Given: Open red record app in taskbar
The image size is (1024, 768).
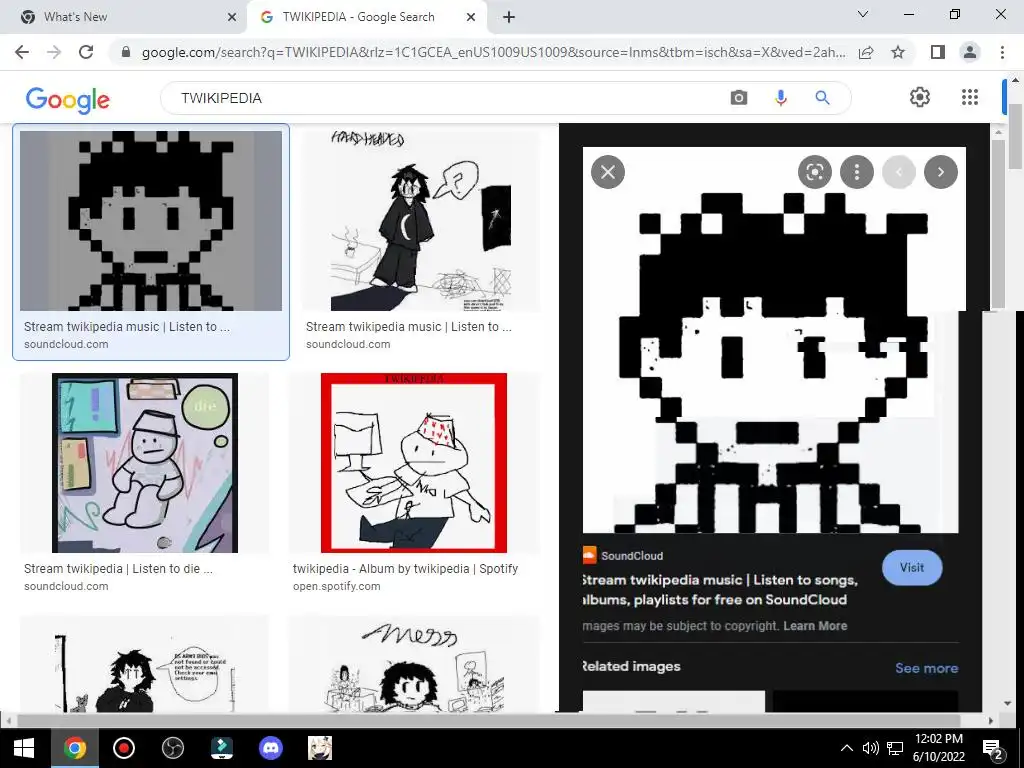Looking at the screenshot, I should pos(123,748).
